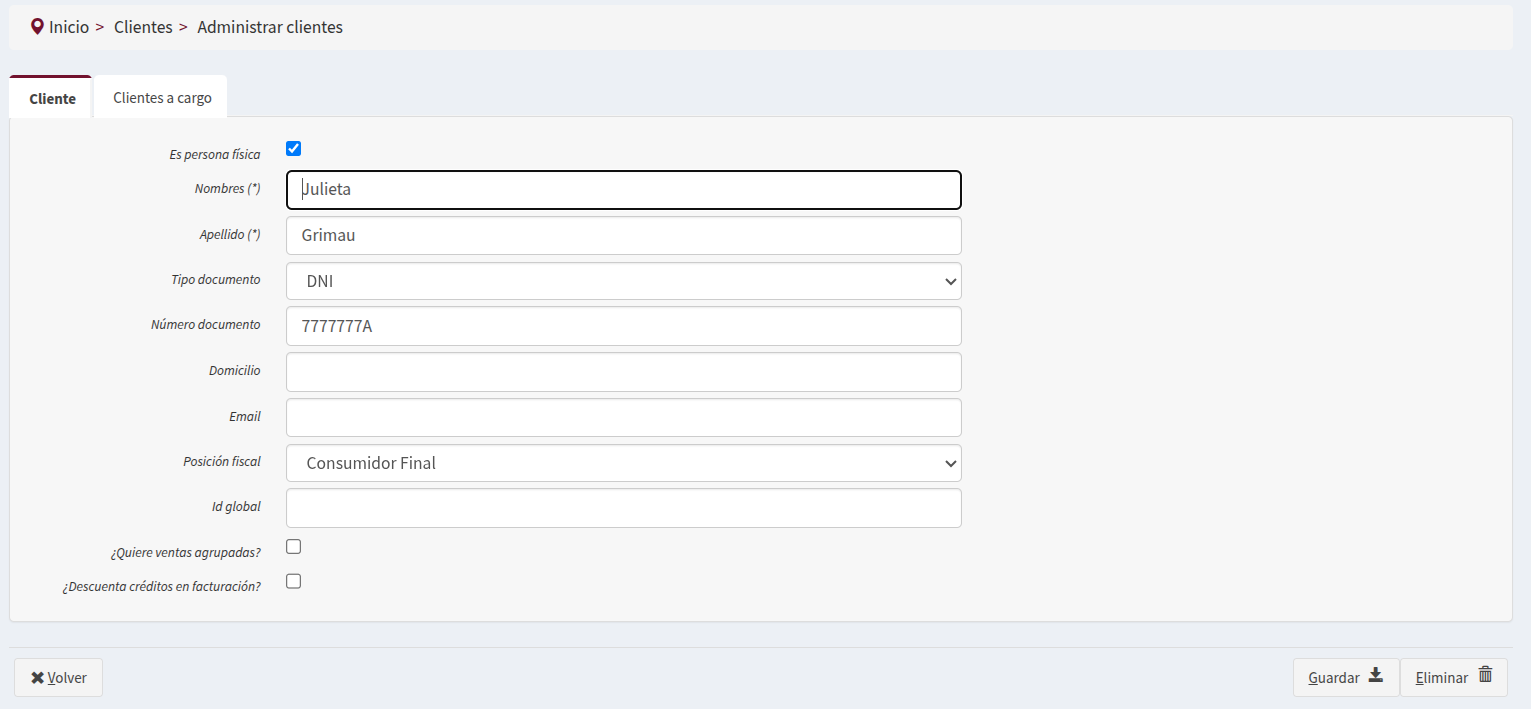Check ¿Descuenta créditos en facturación? option
This screenshot has height=709, width=1531.
coord(294,581)
